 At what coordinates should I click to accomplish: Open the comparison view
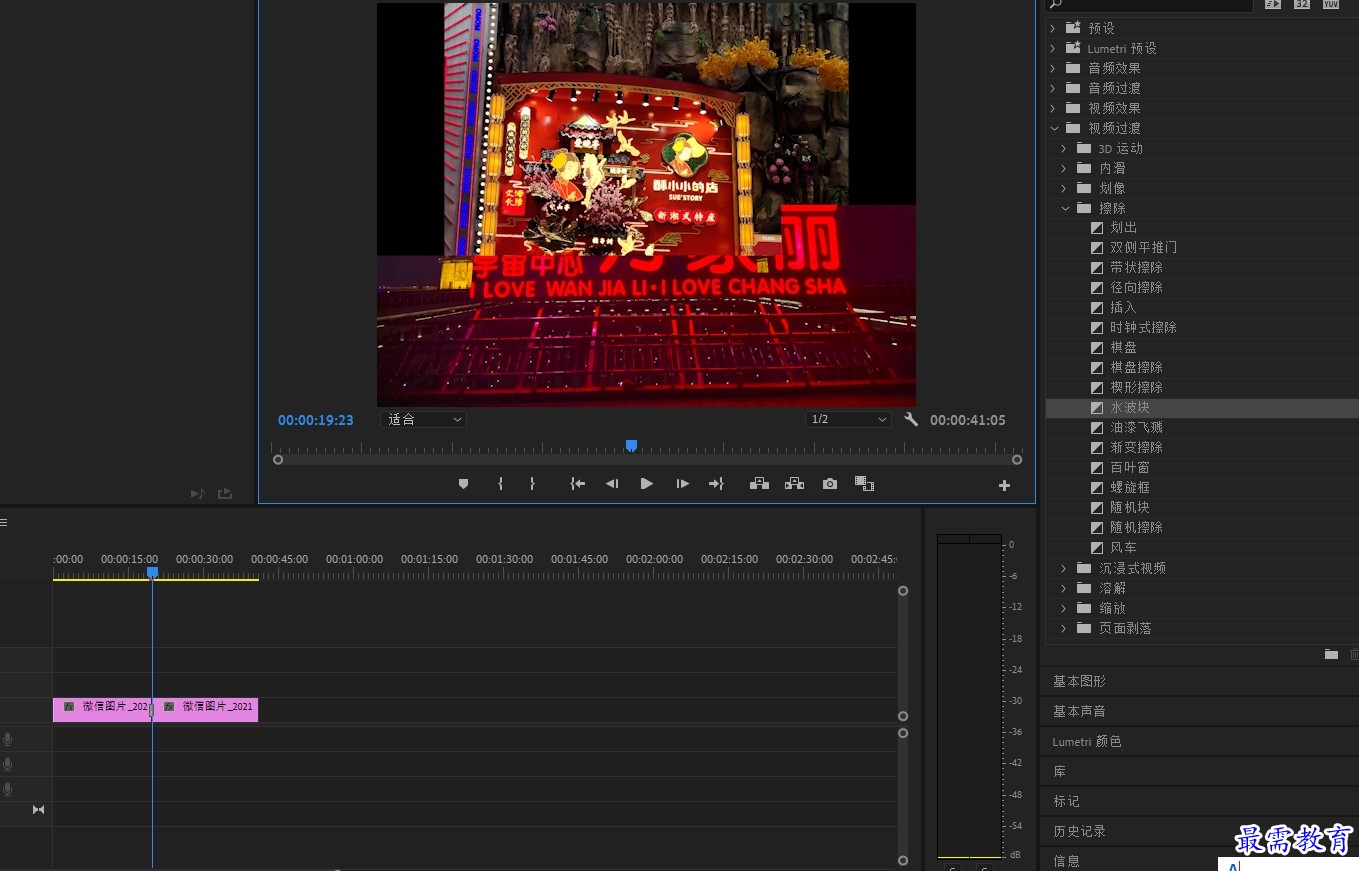(x=865, y=484)
